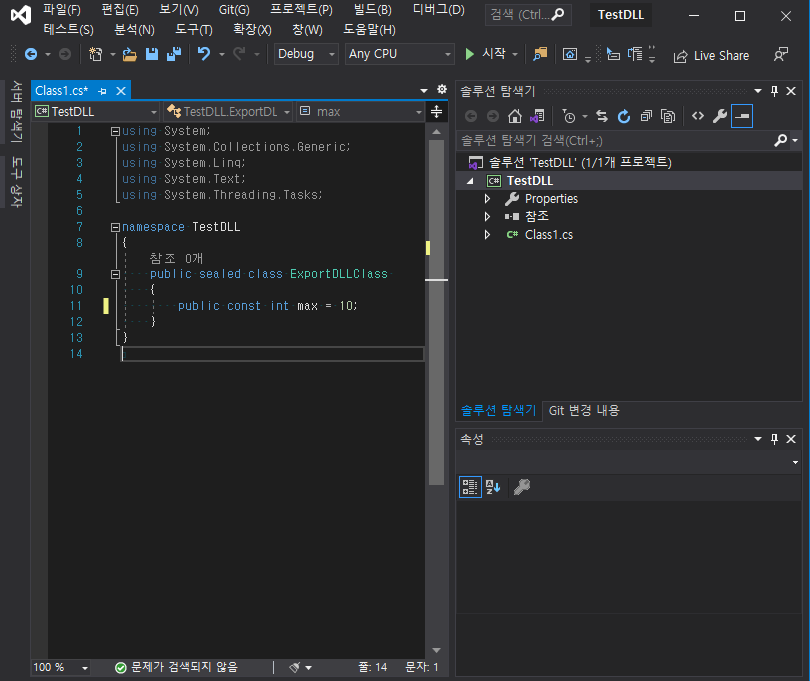Collapse the namespace TestDLL code block
This screenshot has height=681, width=810.
click(115, 227)
